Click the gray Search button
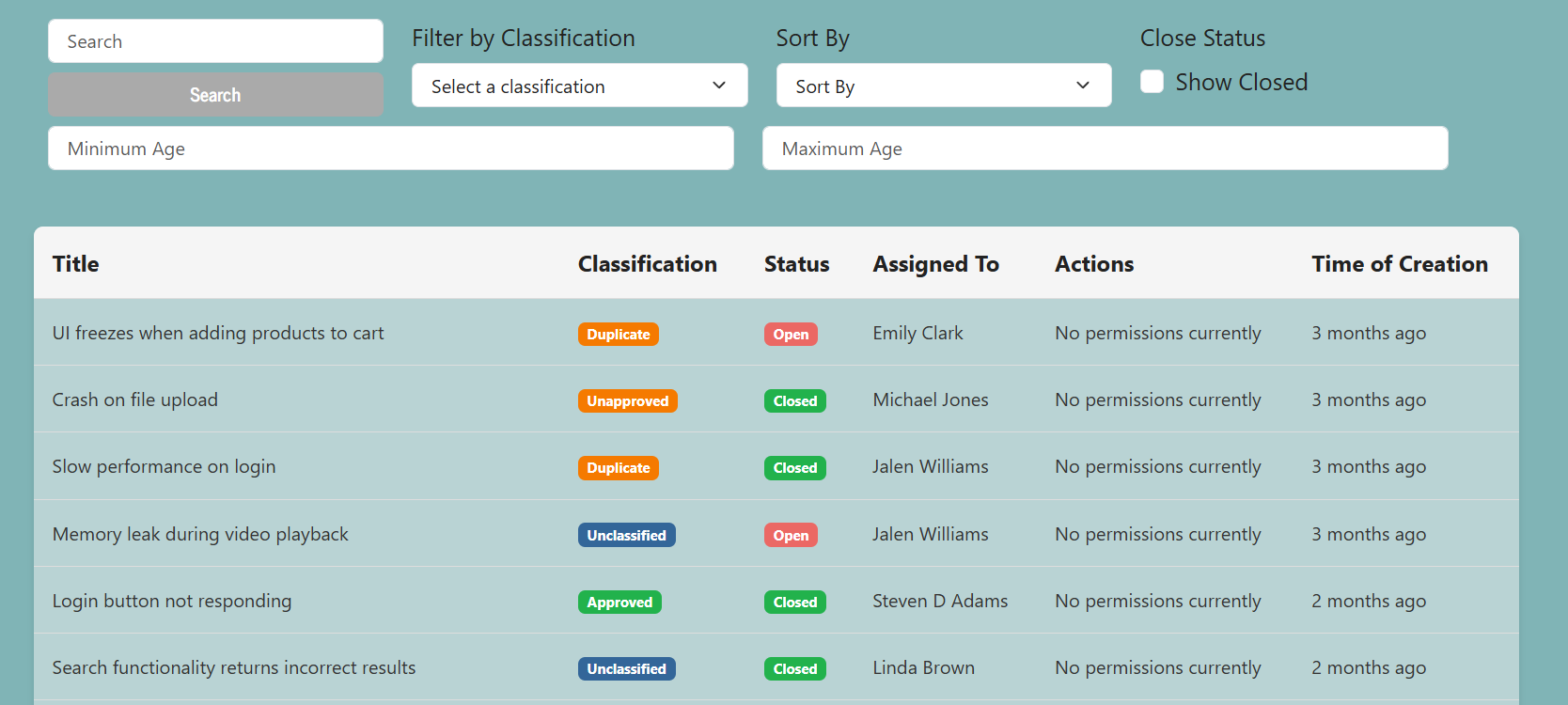The image size is (1568, 705). 215,95
